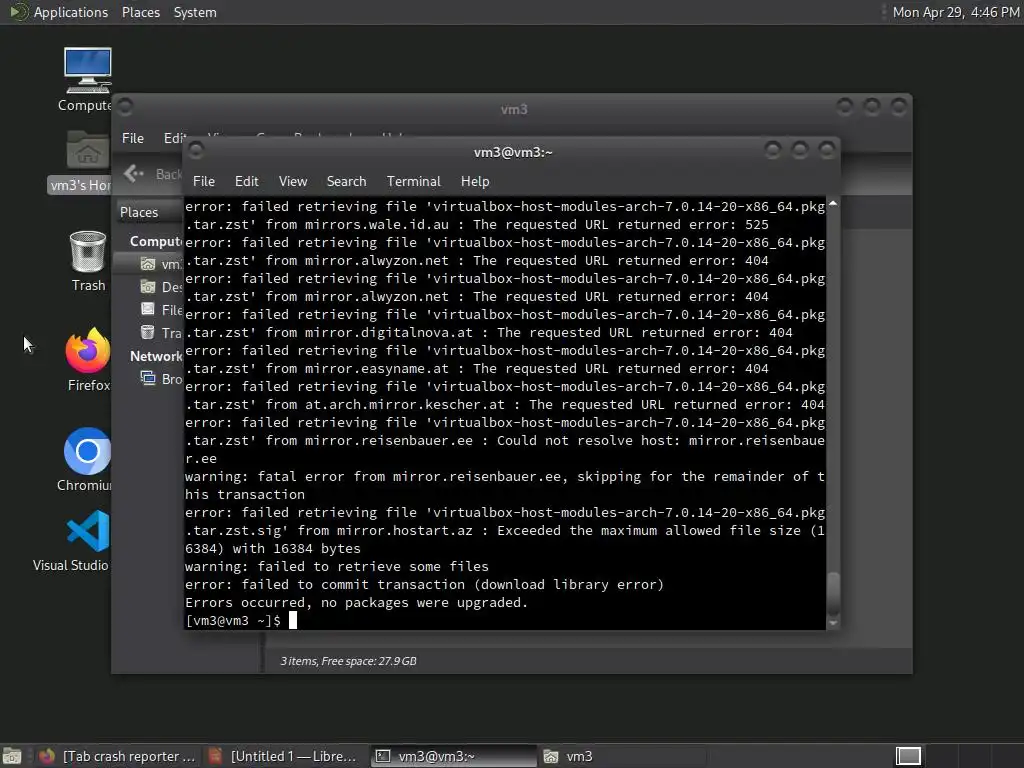
Task: Switch to vm3 file manager in taskbar
Action: coord(622,756)
